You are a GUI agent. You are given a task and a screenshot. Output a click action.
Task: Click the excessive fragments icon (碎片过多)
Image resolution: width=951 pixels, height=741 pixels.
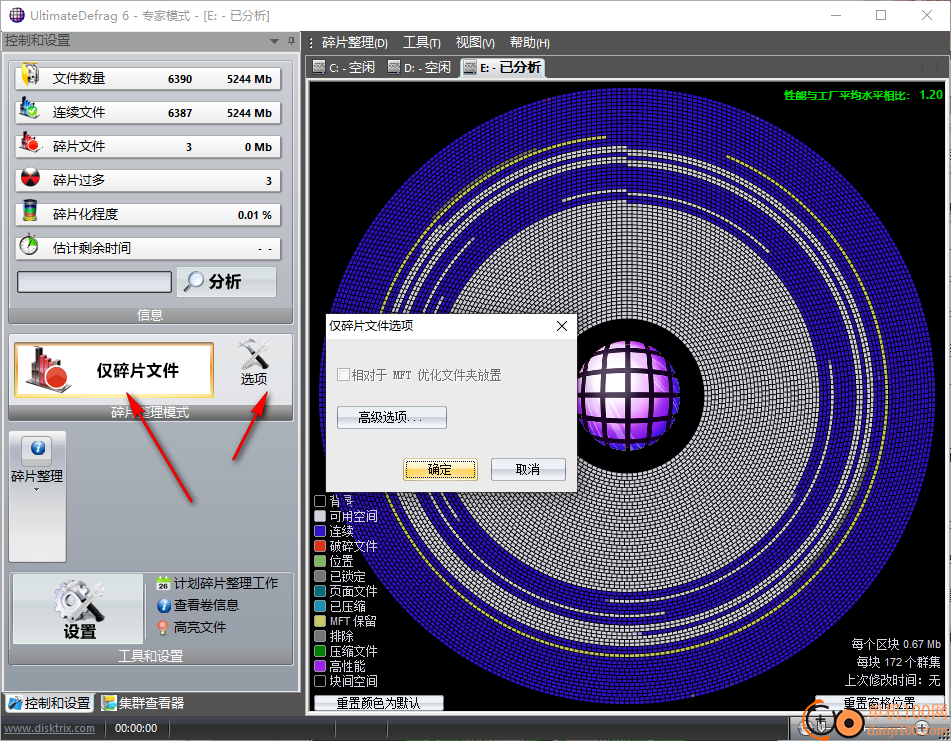30,178
